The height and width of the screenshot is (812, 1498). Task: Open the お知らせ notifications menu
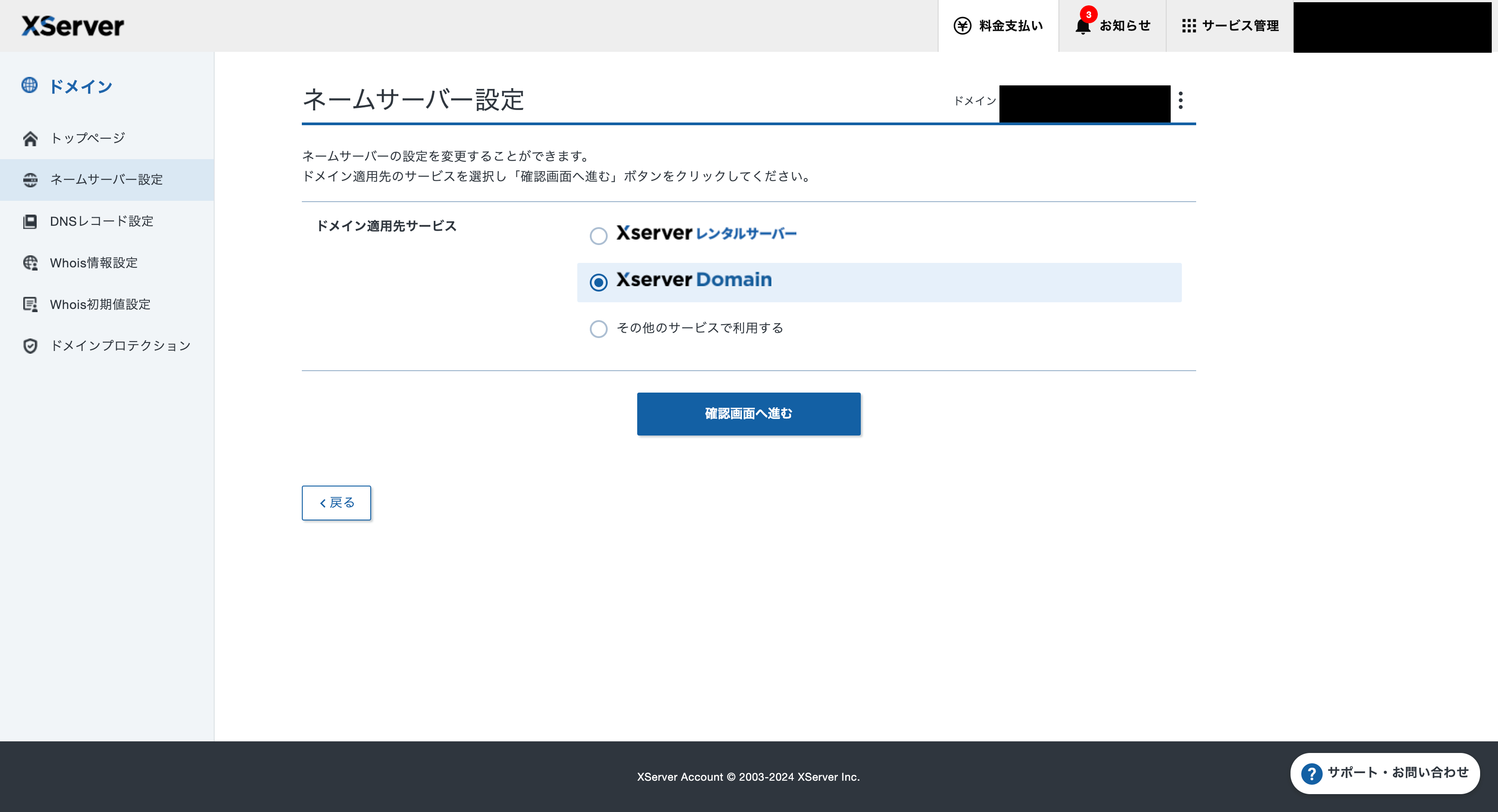[x=1113, y=25]
